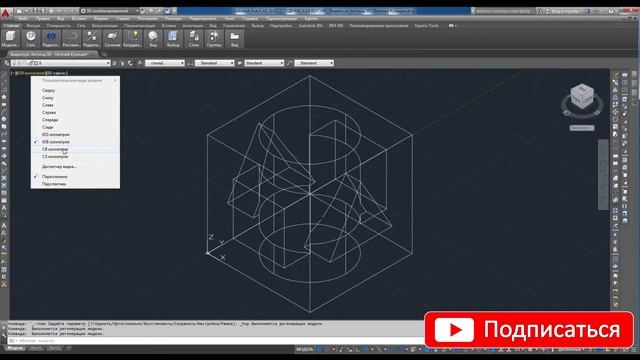This screenshot has height=360, width=640.
Task: Open the first Standard style dropdown
Action: click(x=214, y=63)
